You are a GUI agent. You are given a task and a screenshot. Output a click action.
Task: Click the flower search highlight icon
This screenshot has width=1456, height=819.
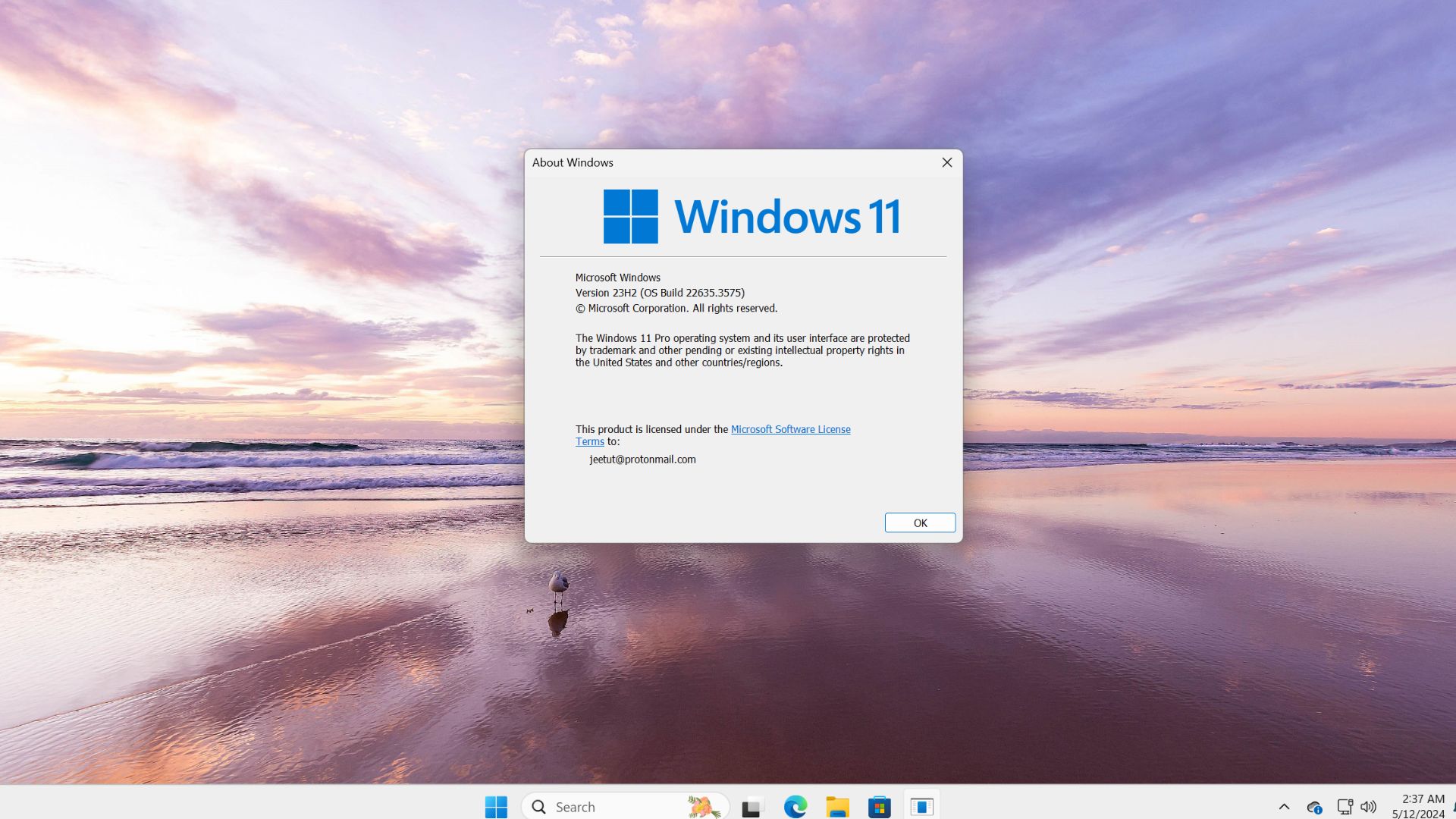tap(703, 807)
